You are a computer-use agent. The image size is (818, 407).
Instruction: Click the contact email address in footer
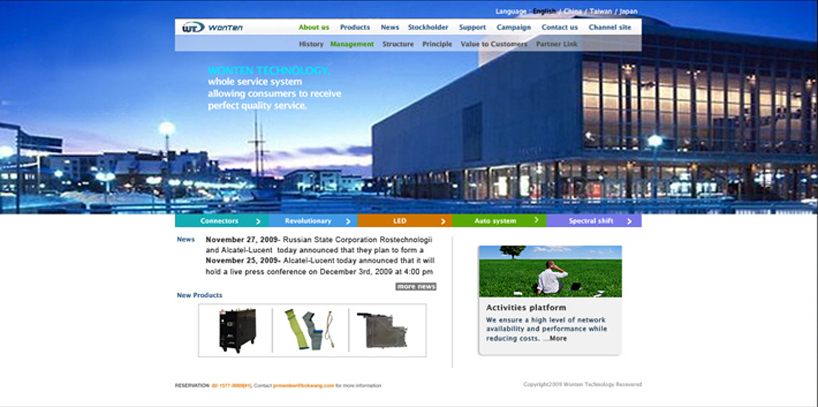pyautogui.click(x=303, y=385)
